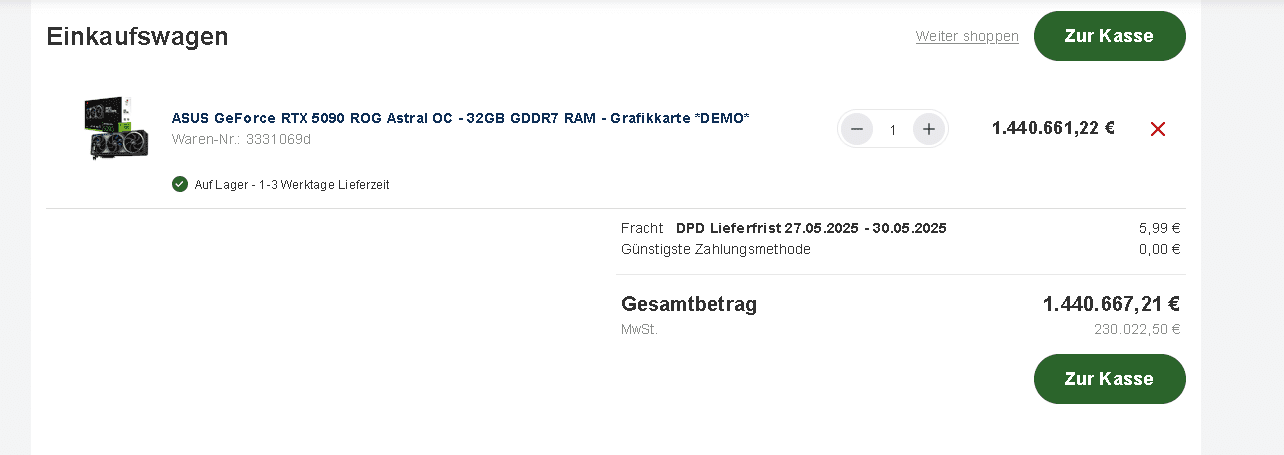
Task: Click the green in-stock checkmark icon
Action: (x=180, y=184)
